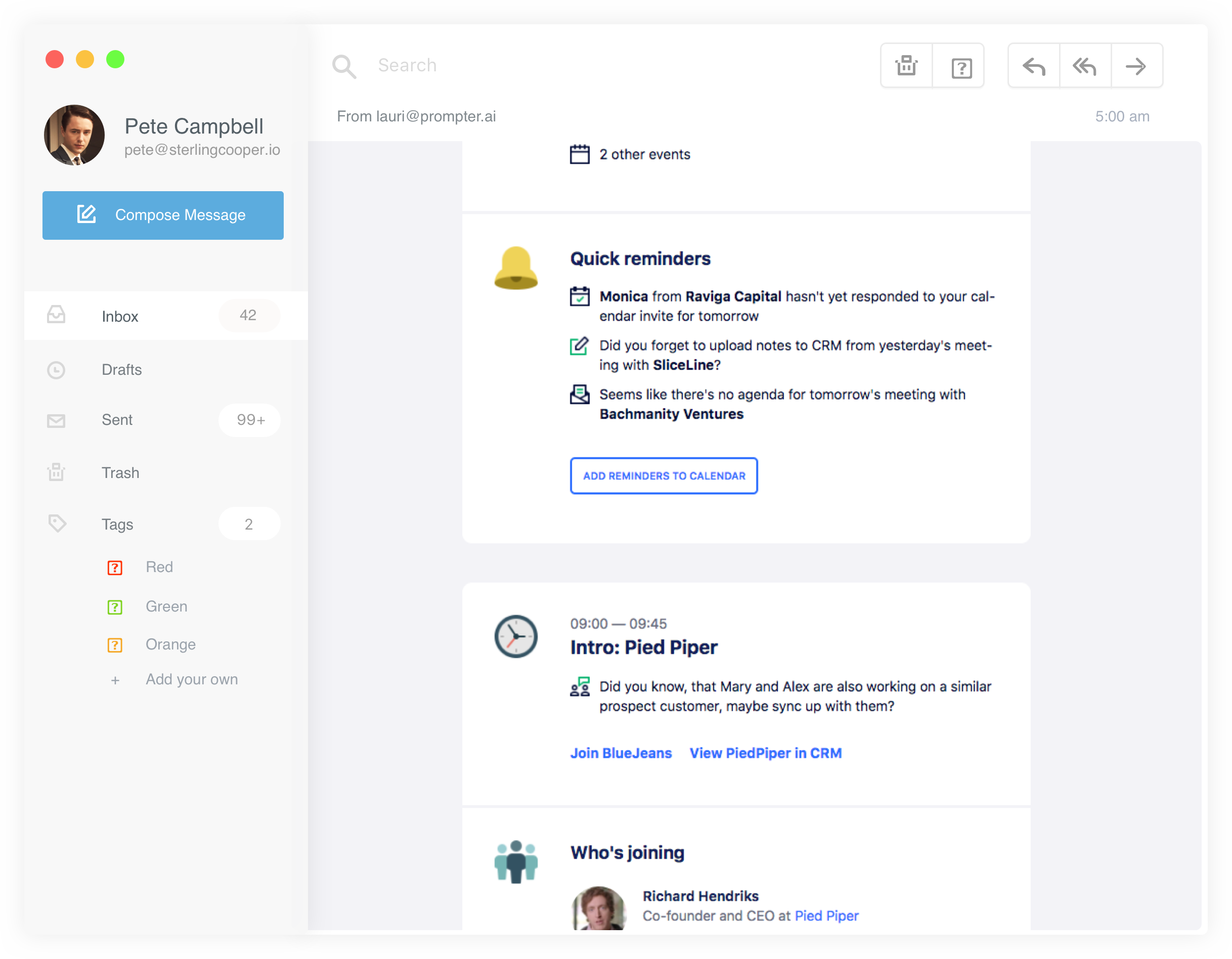Click the Compose Message button
This screenshot has width=1232, height=959.
[x=162, y=215]
